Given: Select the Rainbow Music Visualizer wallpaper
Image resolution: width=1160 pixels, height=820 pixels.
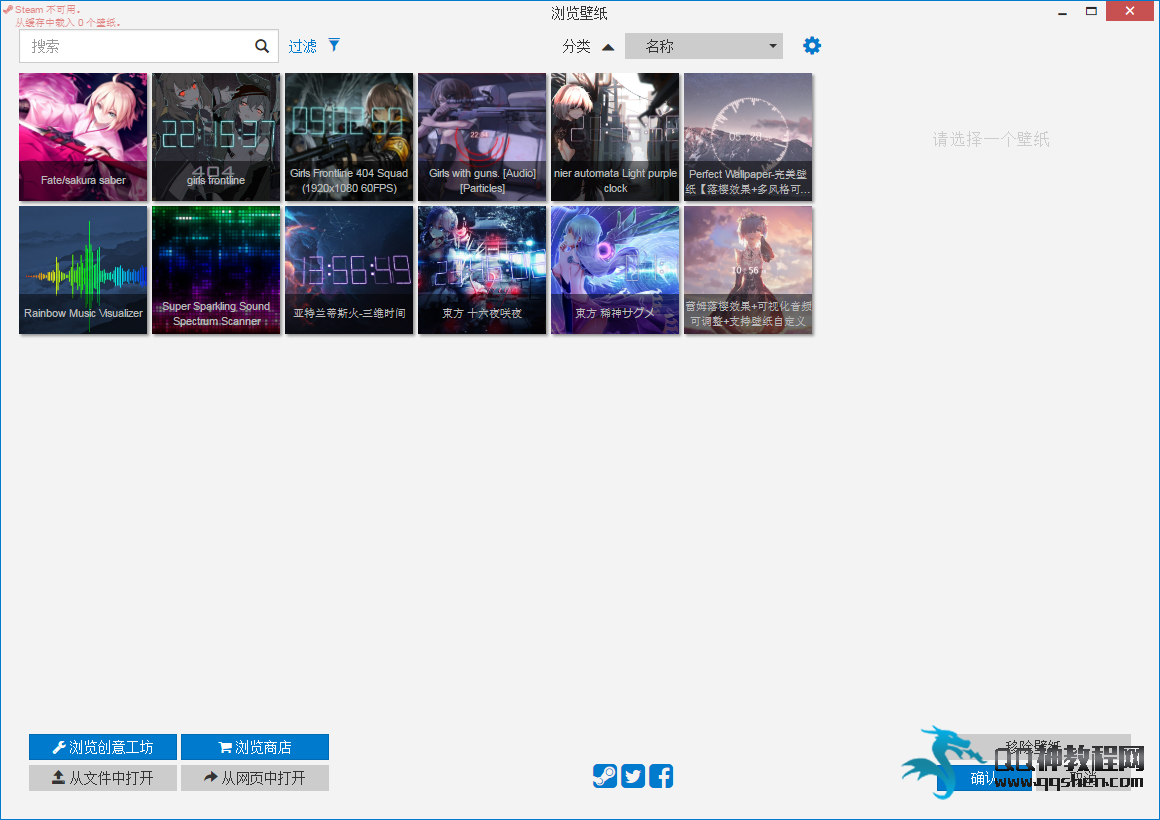Looking at the screenshot, I should point(83,270).
